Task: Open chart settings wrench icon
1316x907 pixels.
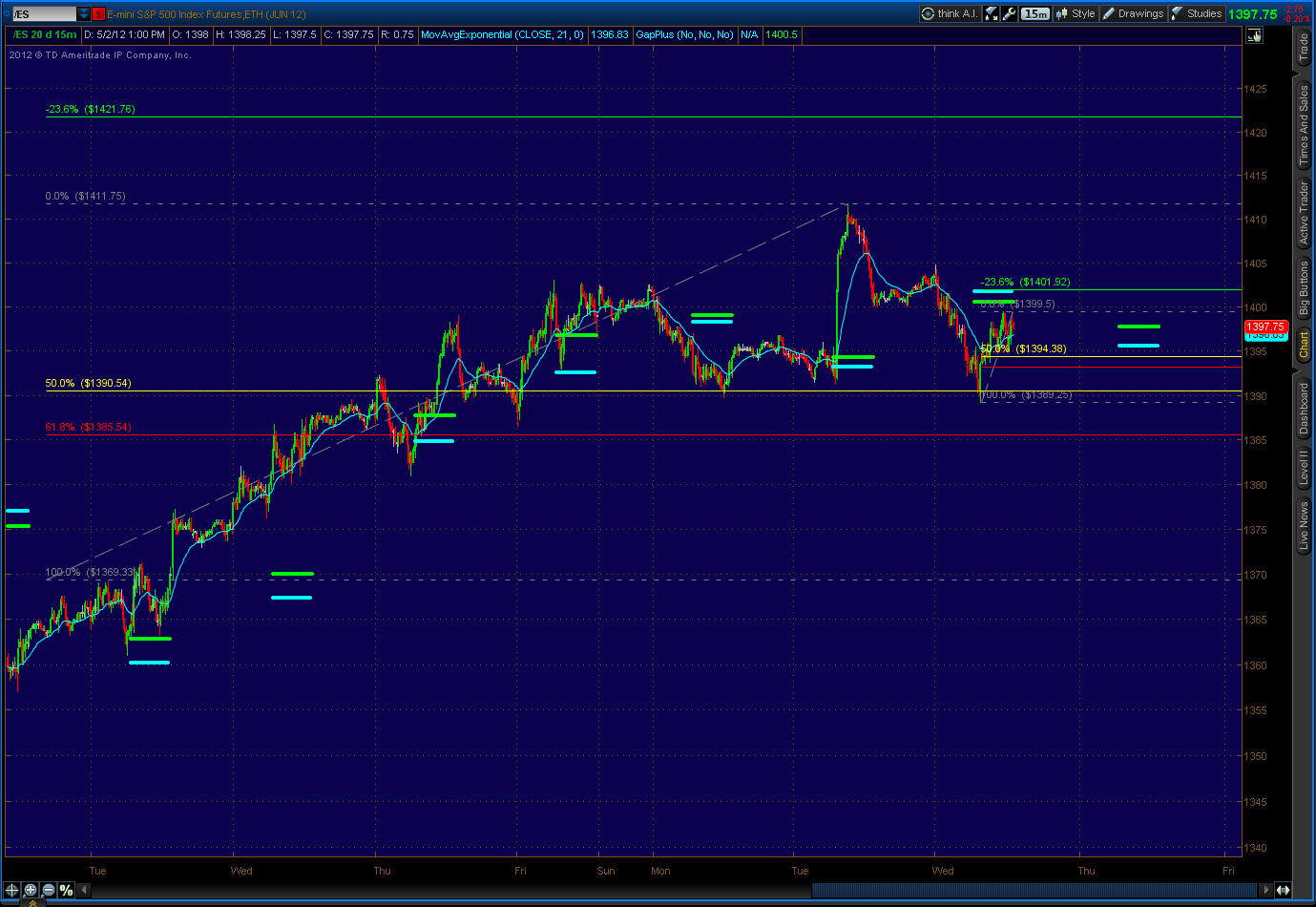Action: coord(1009,13)
